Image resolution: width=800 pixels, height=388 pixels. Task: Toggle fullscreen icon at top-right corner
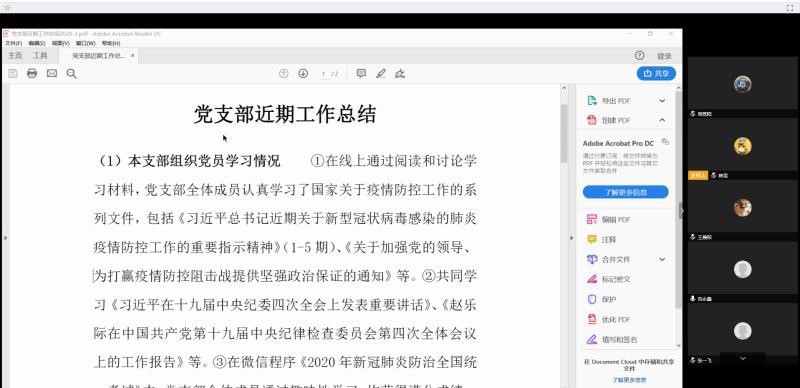[x=790, y=7]
